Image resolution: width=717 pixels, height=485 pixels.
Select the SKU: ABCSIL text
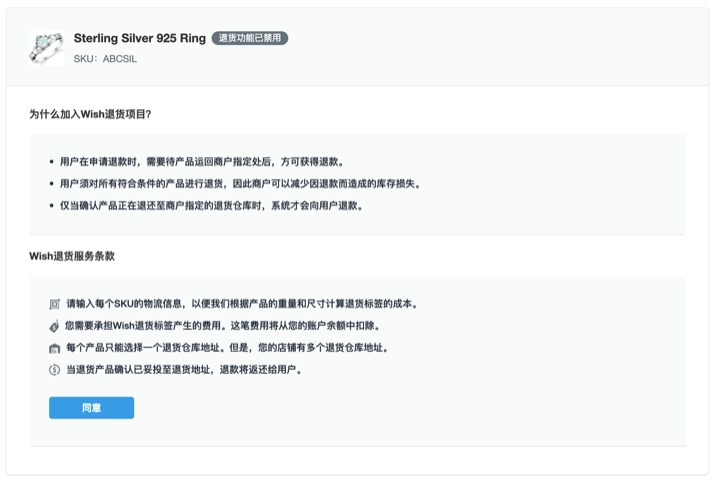[105, 59]
